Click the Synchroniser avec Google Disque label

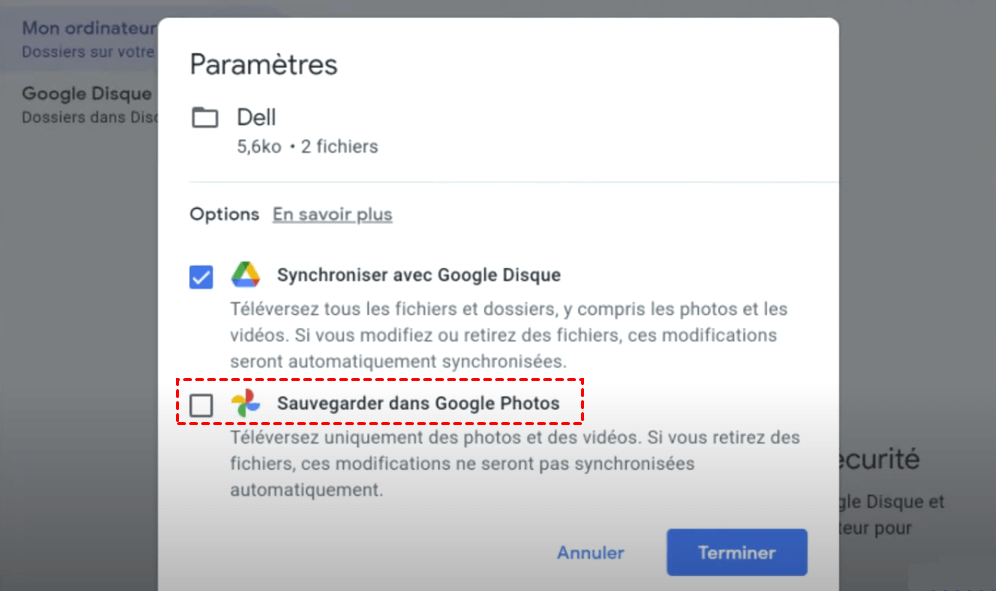tap(418, 275)
